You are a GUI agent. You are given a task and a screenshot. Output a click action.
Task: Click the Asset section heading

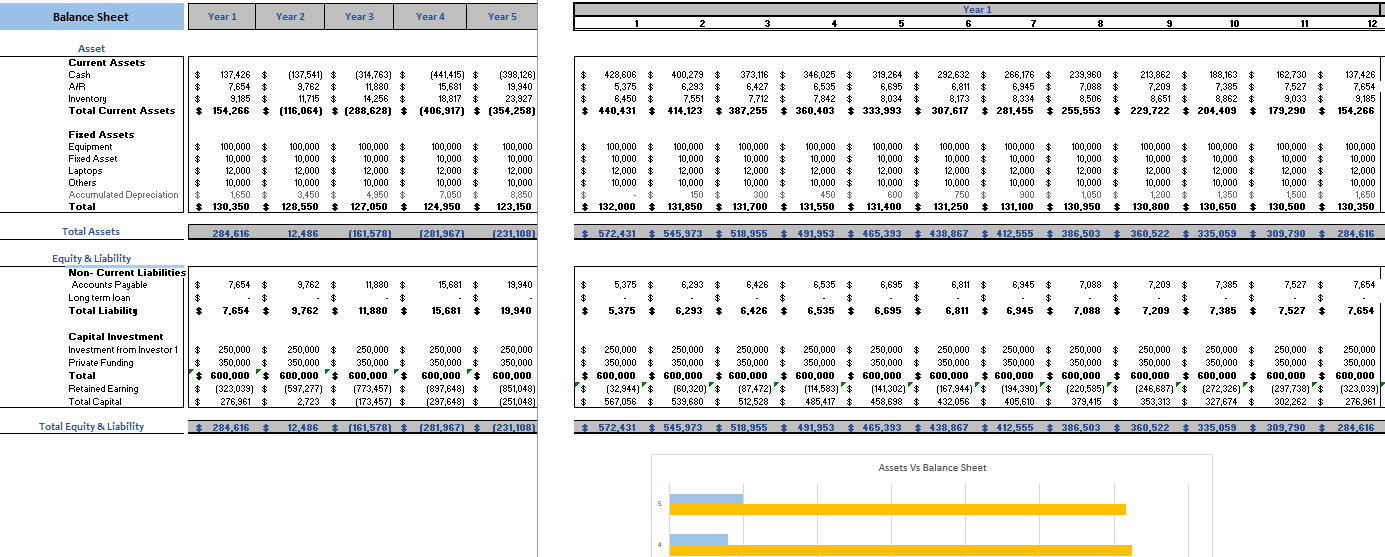(91, 48)
